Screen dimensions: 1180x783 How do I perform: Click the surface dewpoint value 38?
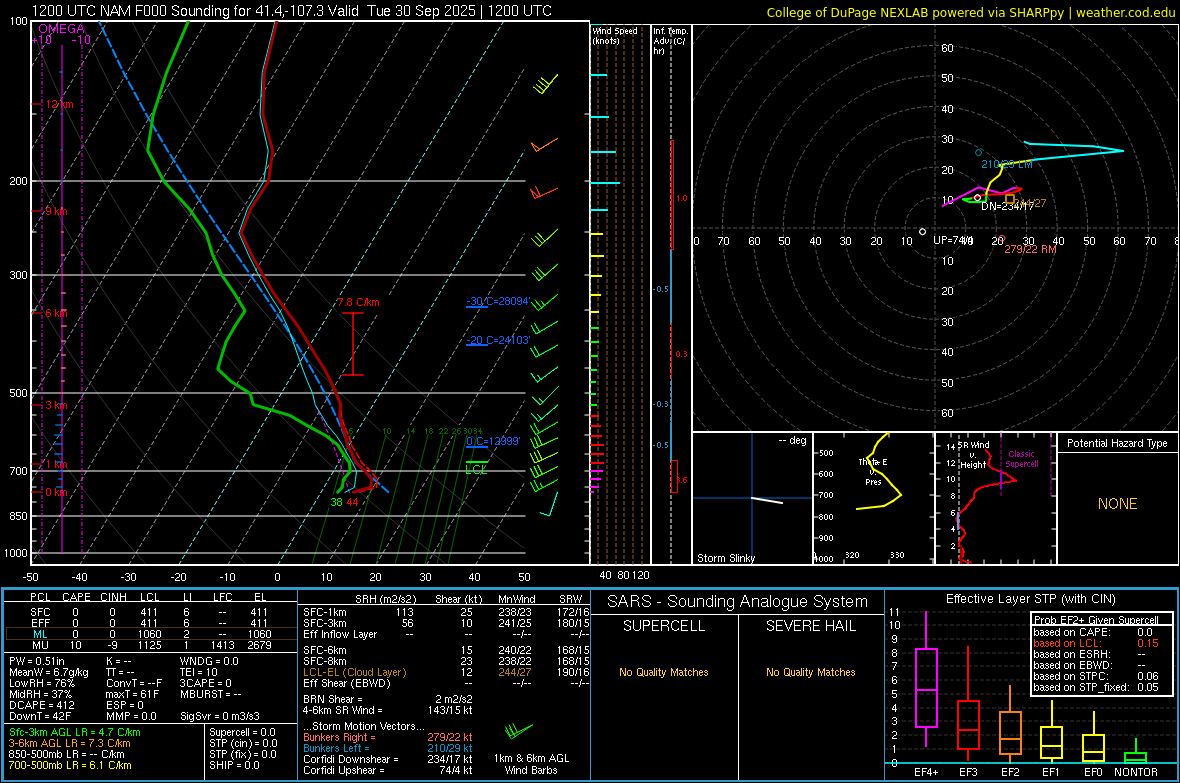(336, 502)
